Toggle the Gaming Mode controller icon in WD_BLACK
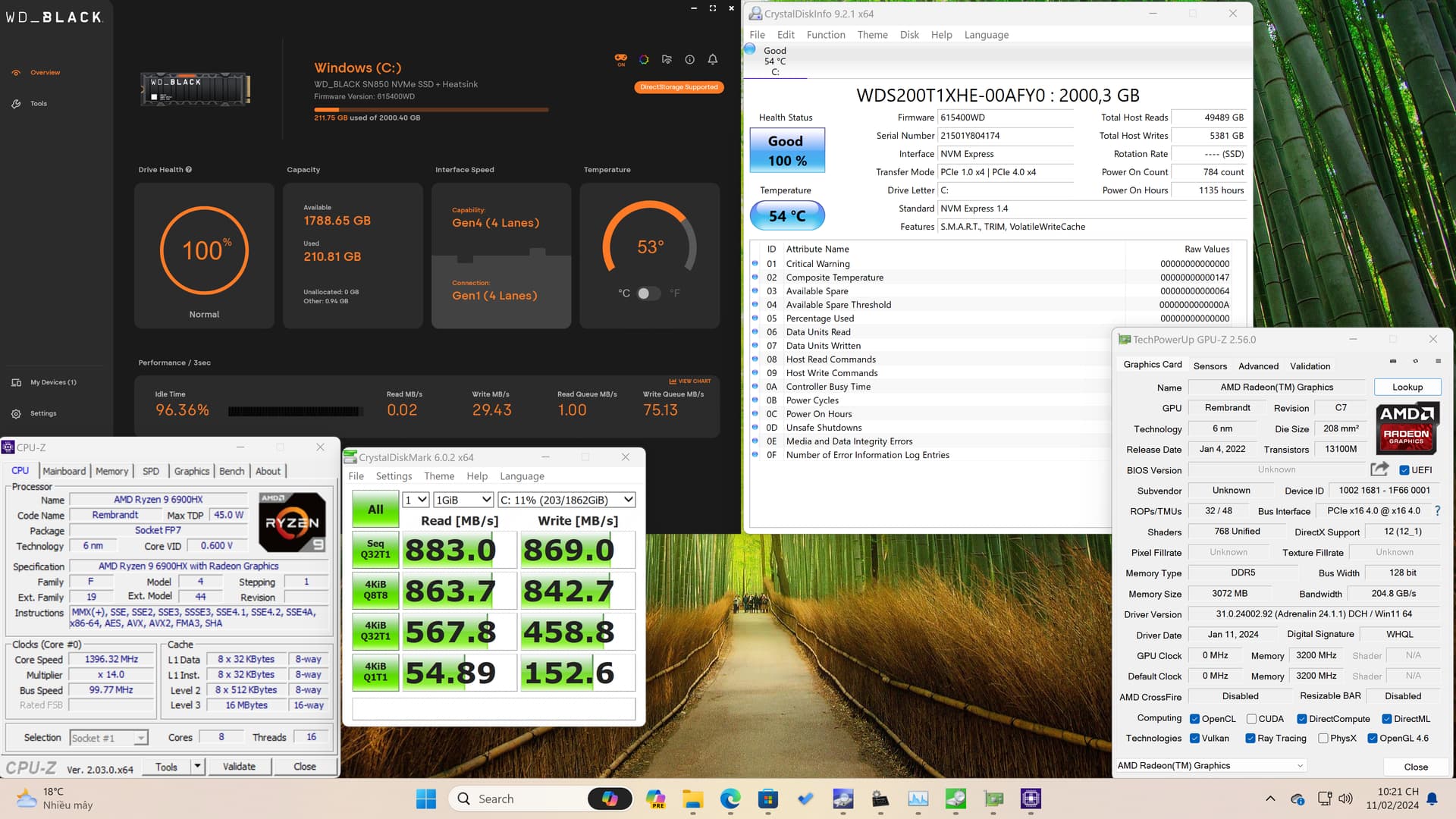Screen dimensions: 1456x819 (621, 59)
